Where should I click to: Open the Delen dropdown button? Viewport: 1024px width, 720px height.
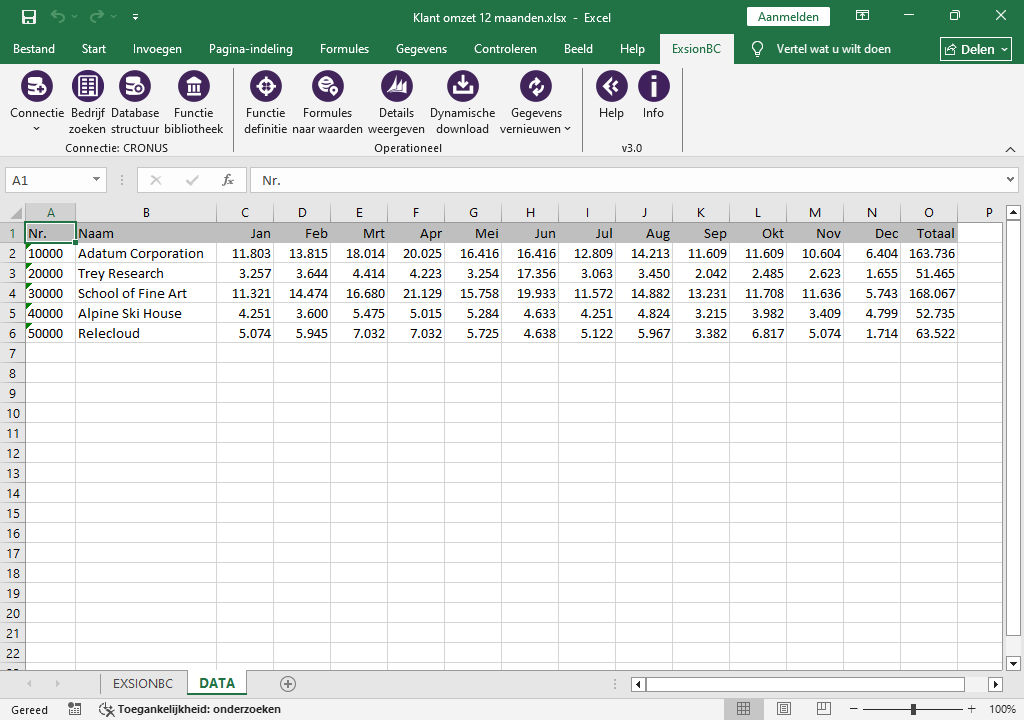point(976,49)
